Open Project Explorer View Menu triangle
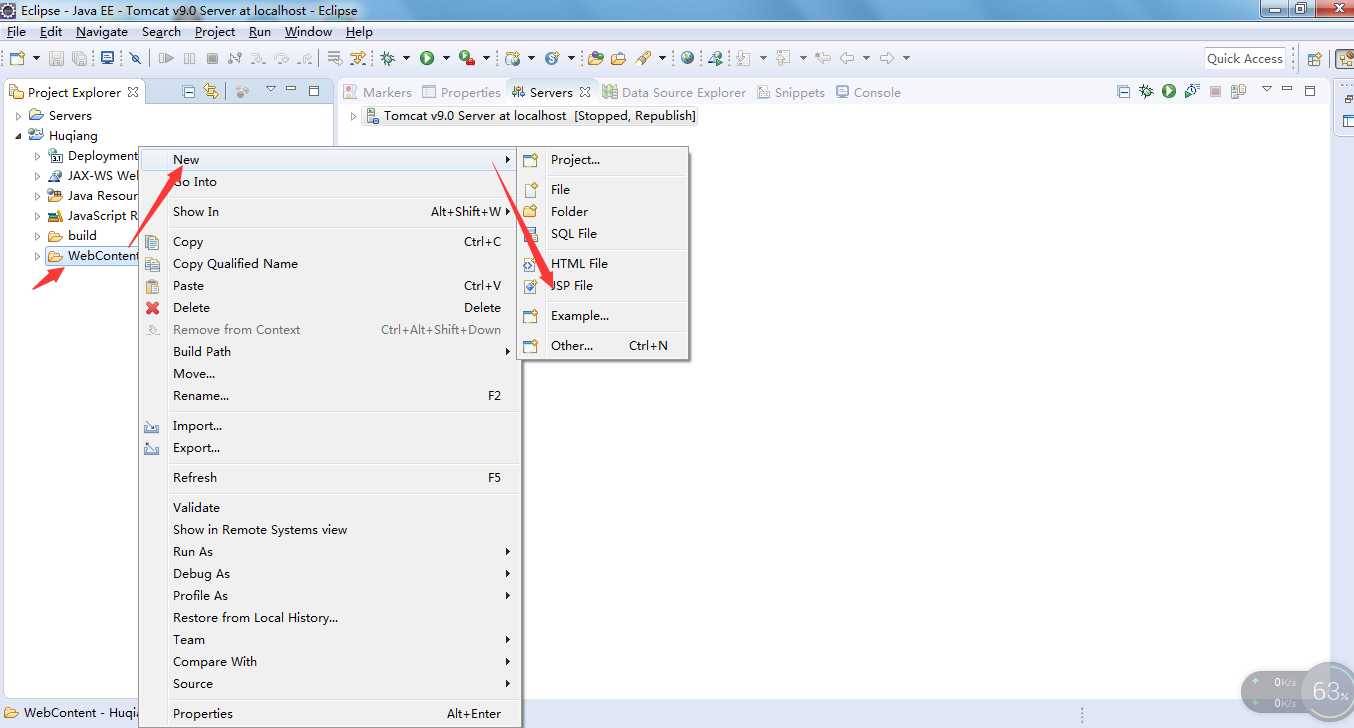The width and height of the screenshot is (1354, 728). (x=270, y=89)
